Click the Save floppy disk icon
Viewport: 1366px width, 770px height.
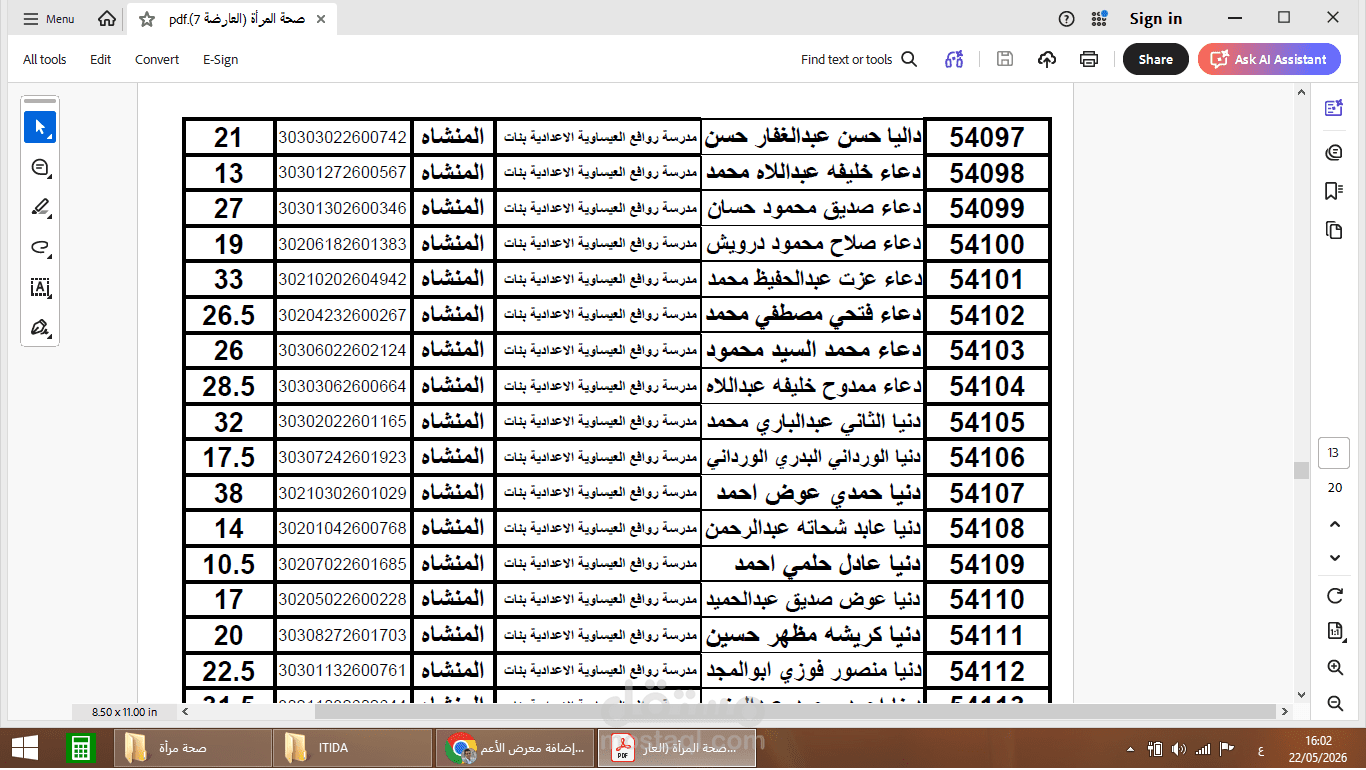[1005, 59]
